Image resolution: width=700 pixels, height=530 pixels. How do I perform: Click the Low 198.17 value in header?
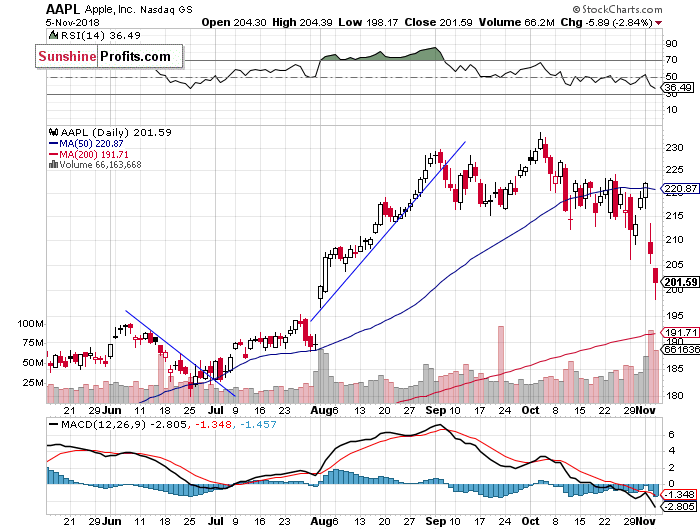(x=368, y=22)
